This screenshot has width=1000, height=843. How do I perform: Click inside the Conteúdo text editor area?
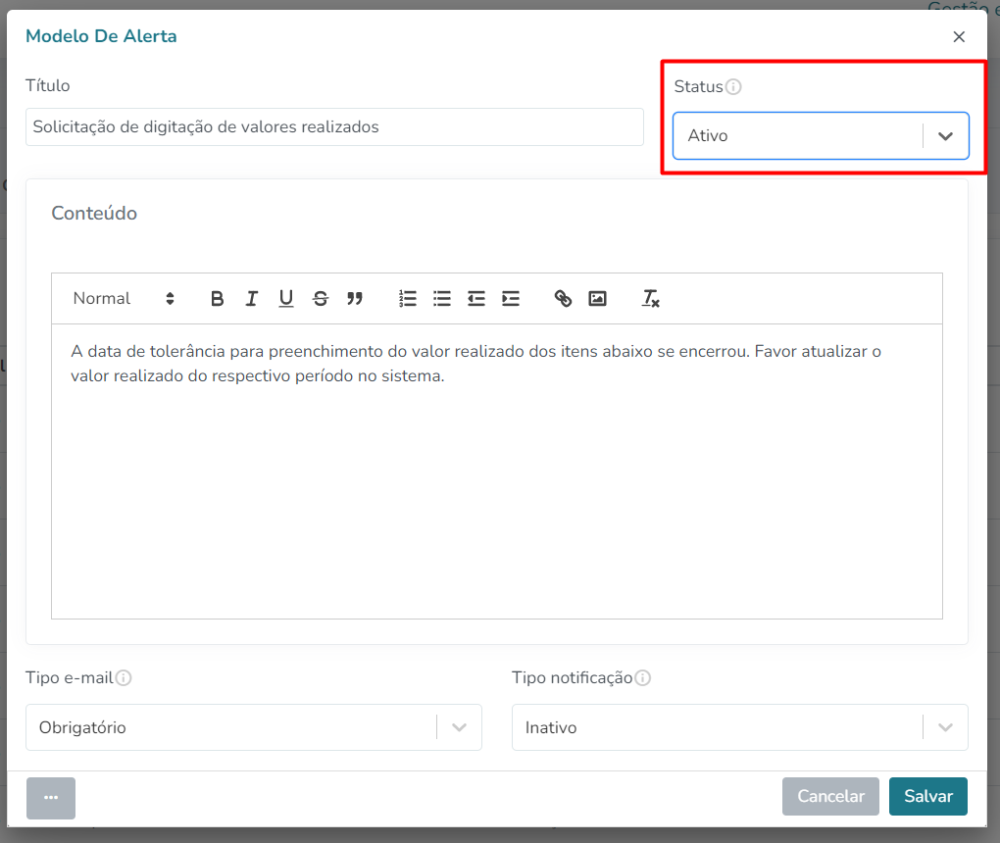(497, 471)
